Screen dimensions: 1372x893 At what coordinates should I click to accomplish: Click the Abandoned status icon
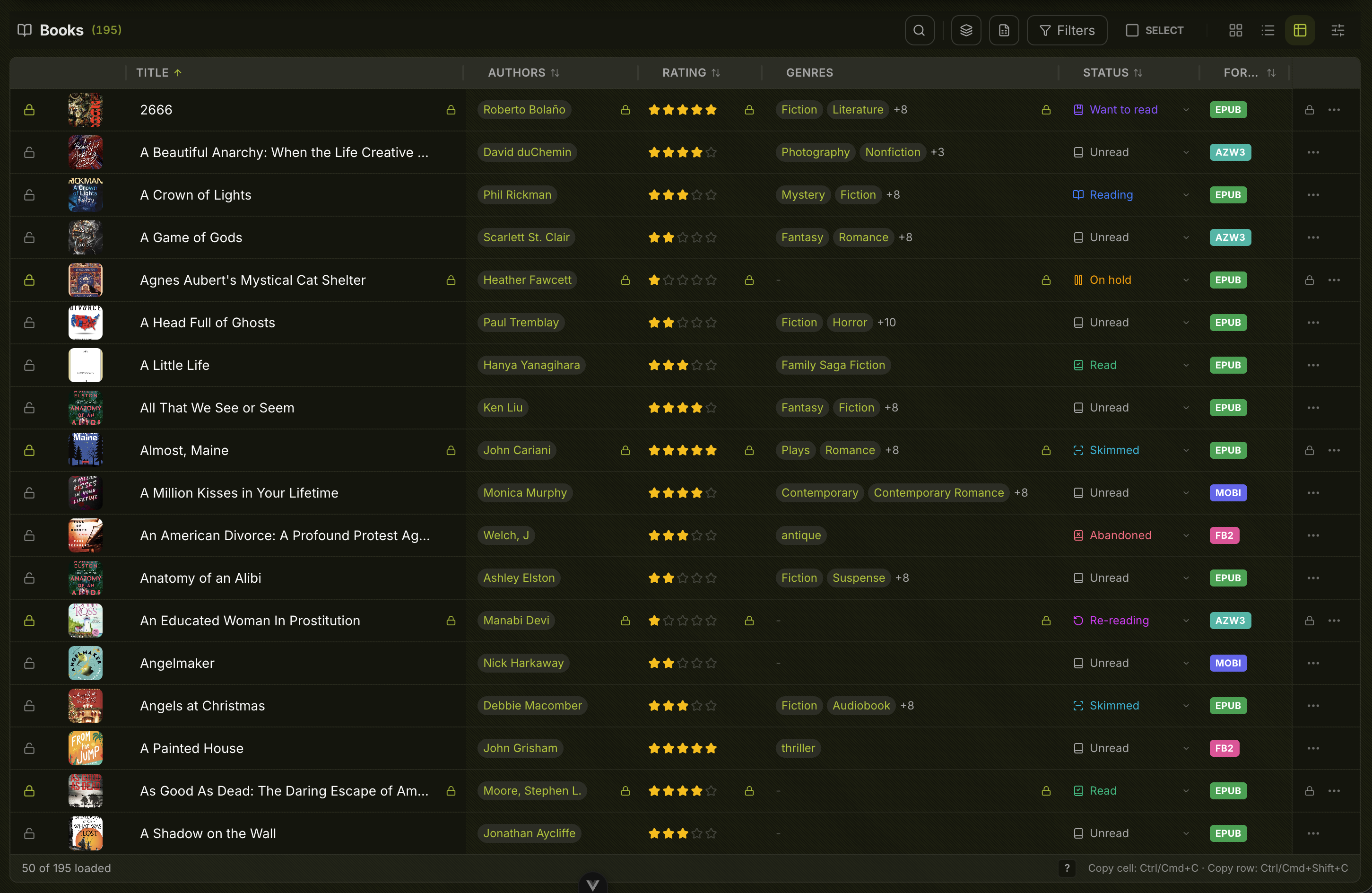[1078, 535]
